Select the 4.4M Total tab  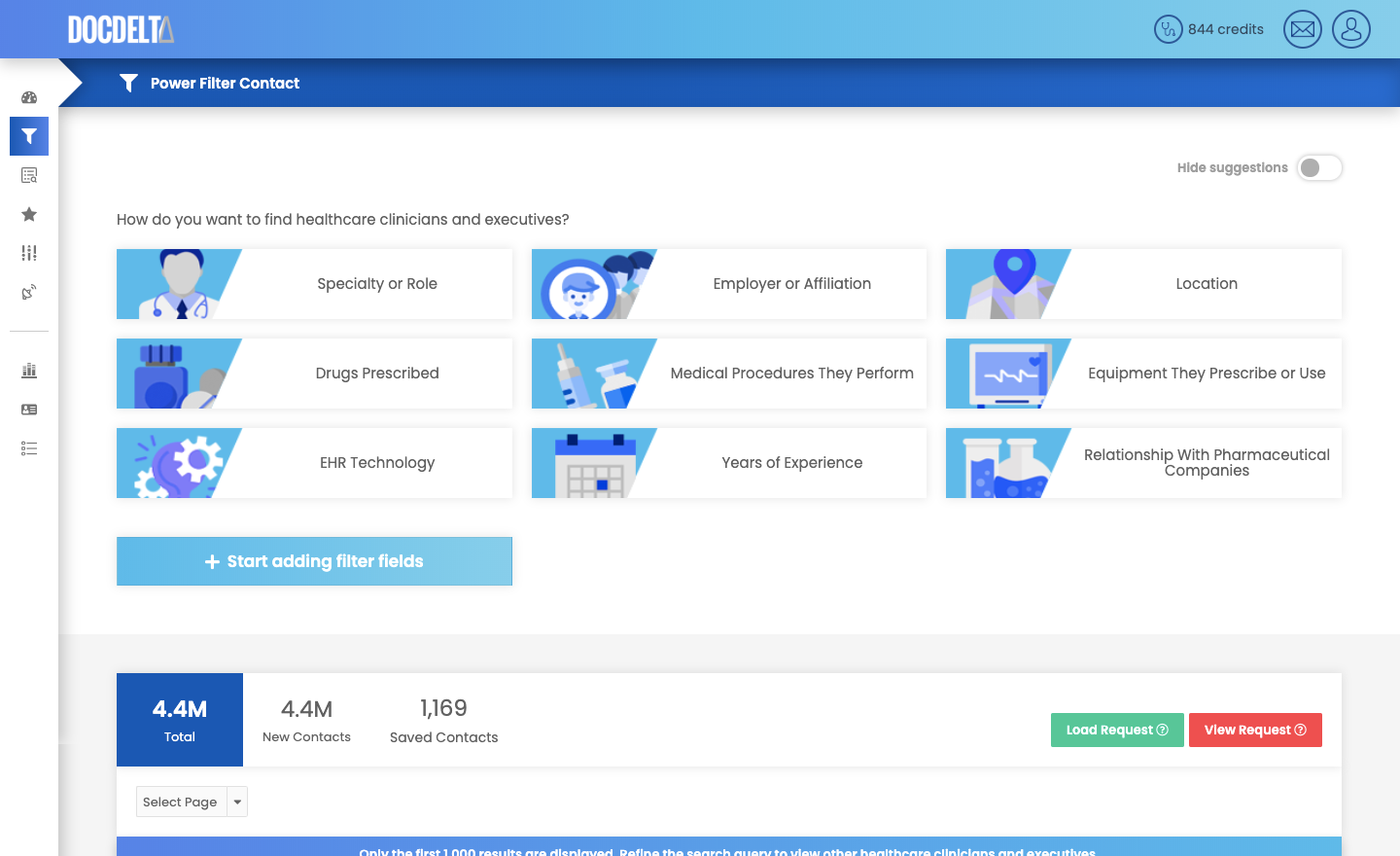[x=180, y=720]
